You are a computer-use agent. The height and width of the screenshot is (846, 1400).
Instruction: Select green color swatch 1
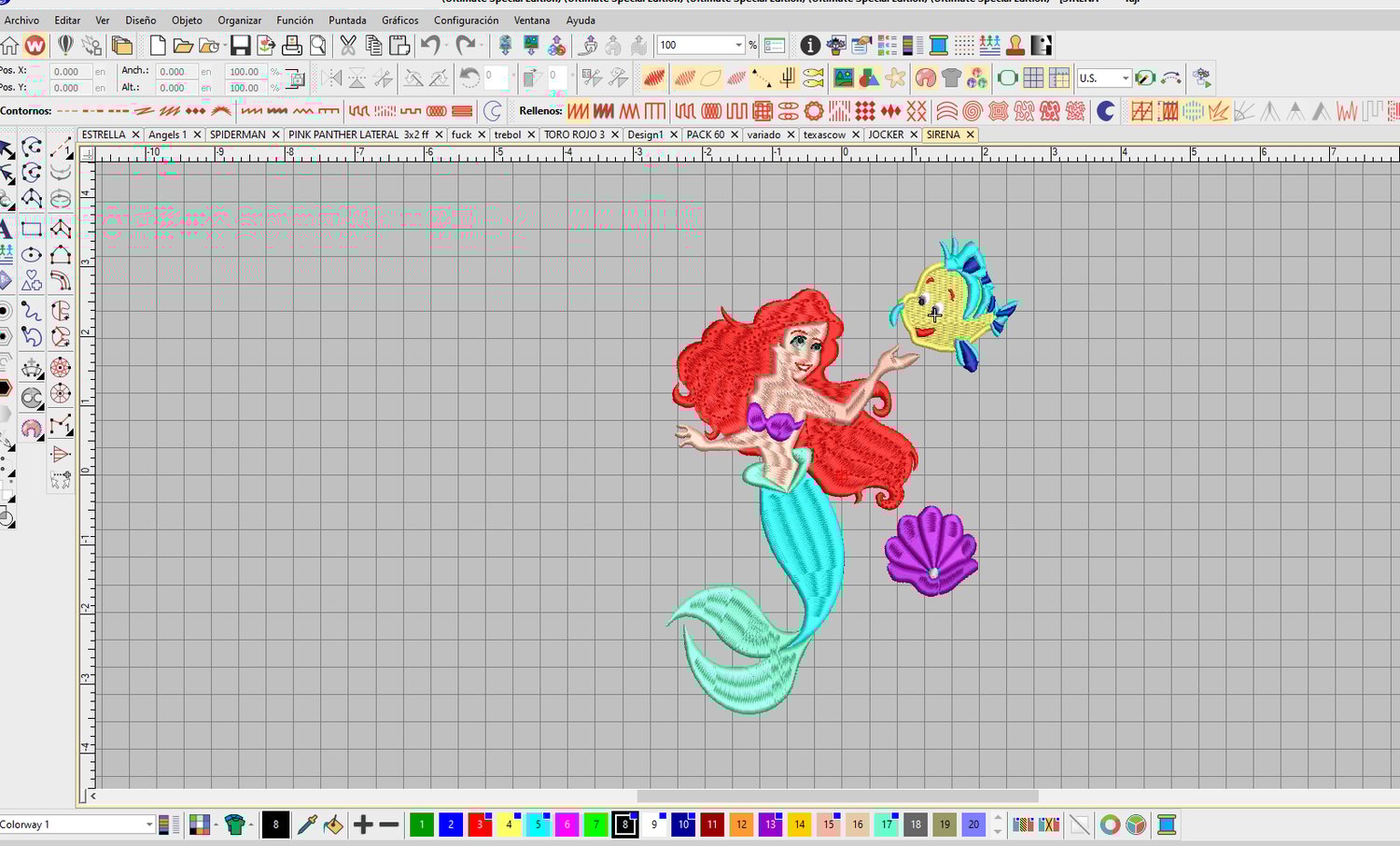pyautogui.click(x=422, y=825)
